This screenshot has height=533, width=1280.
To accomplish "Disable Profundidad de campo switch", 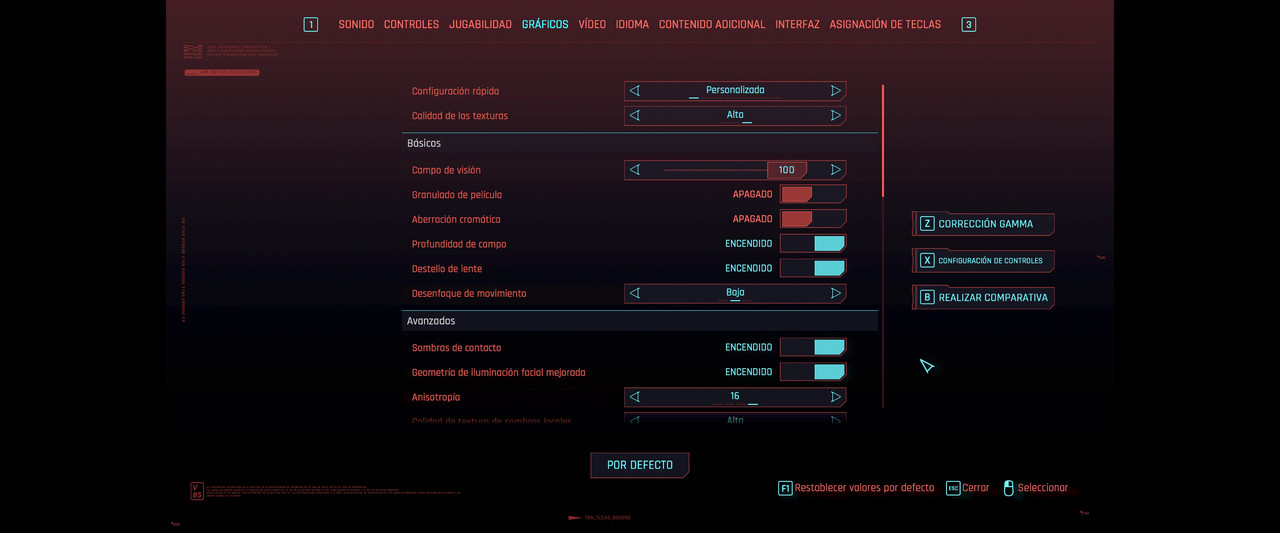I will 813,243.
